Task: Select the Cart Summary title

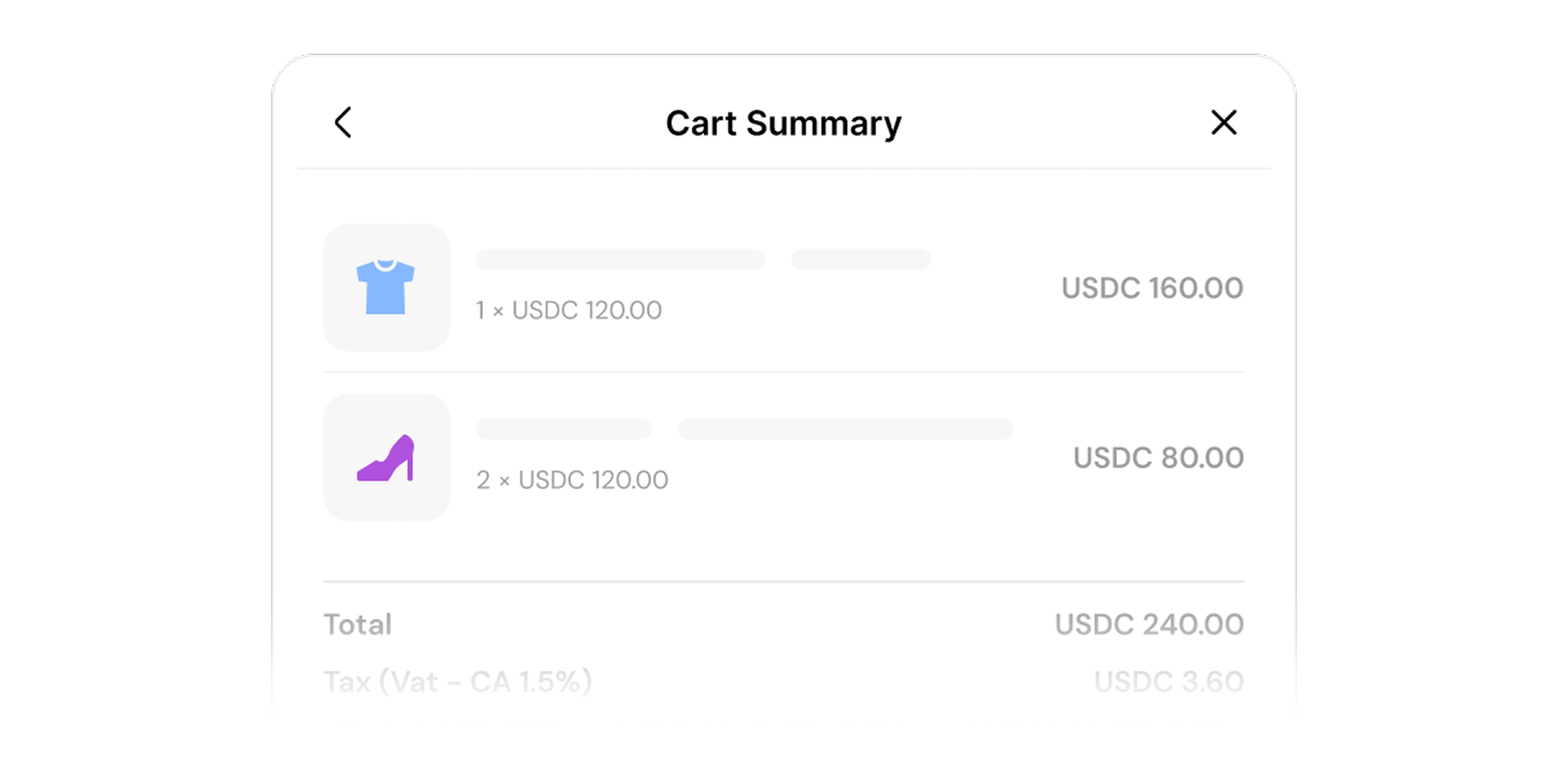Action: (782, 122)
